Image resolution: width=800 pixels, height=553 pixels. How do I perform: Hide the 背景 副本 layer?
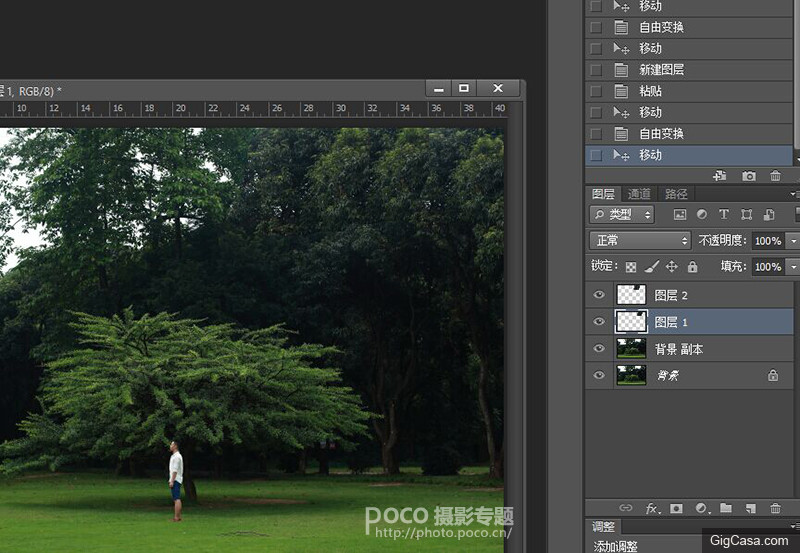pyautogui.click(x=599, y=348)
